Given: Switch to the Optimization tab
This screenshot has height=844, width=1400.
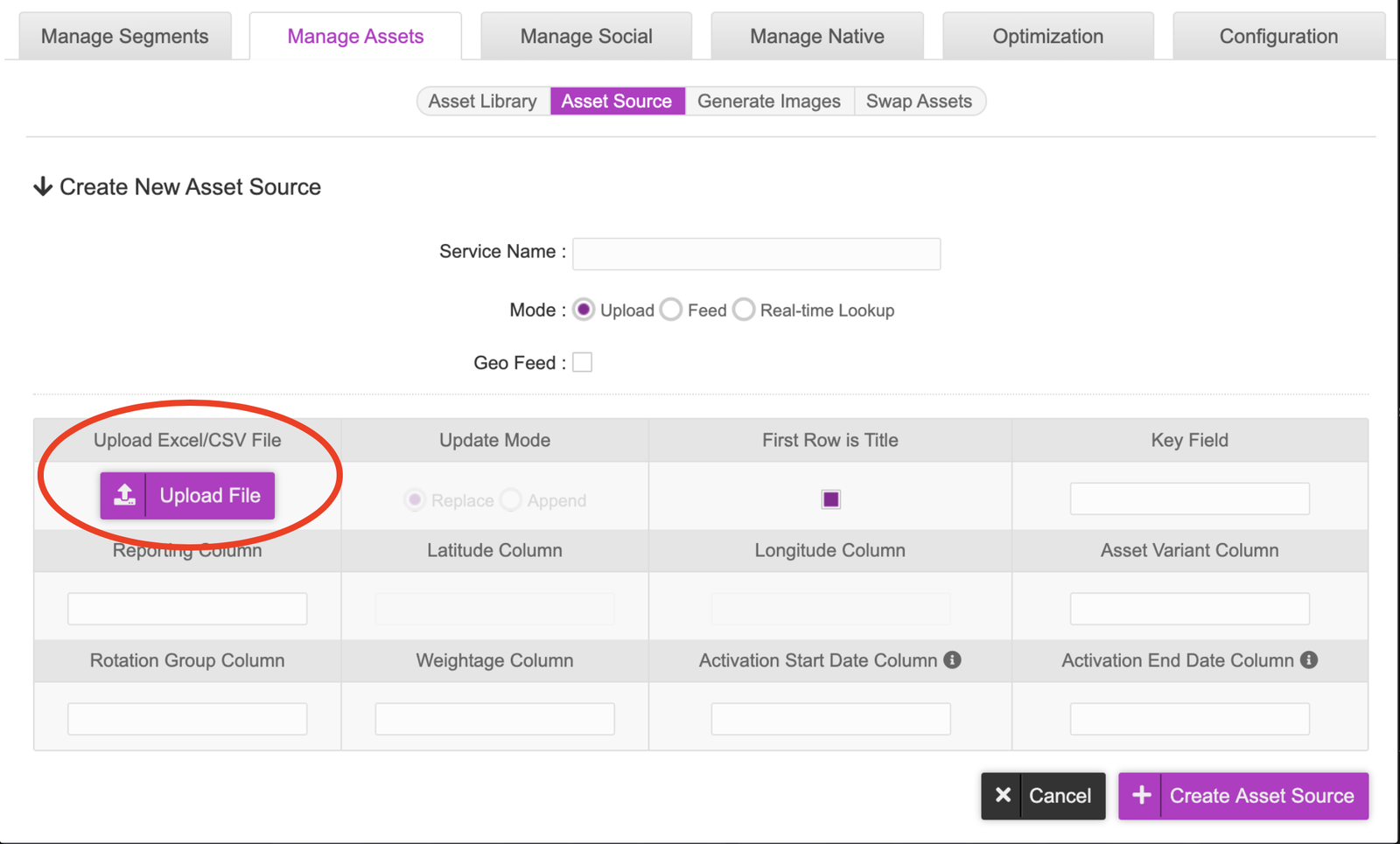Looking at the screenshot, I should coord(1047,37).
